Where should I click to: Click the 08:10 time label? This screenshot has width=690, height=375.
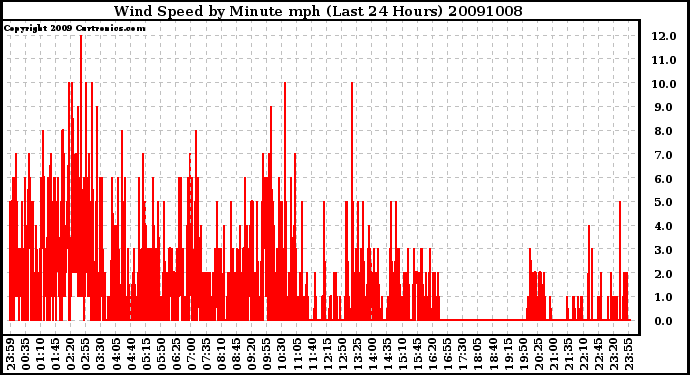[x=221, y=355]
